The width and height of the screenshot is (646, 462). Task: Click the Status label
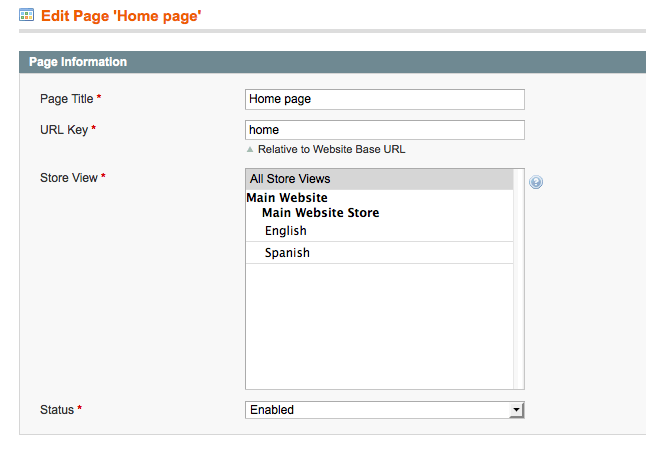point(57,410)
